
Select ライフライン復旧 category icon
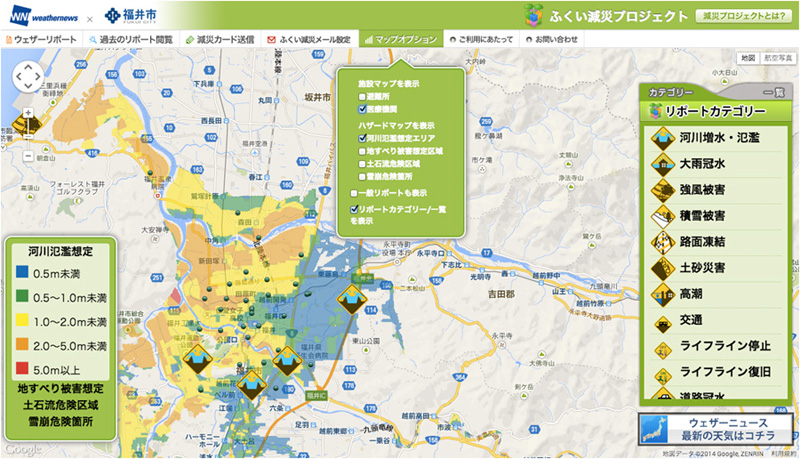pyautogui.click(x=663, y=376)
